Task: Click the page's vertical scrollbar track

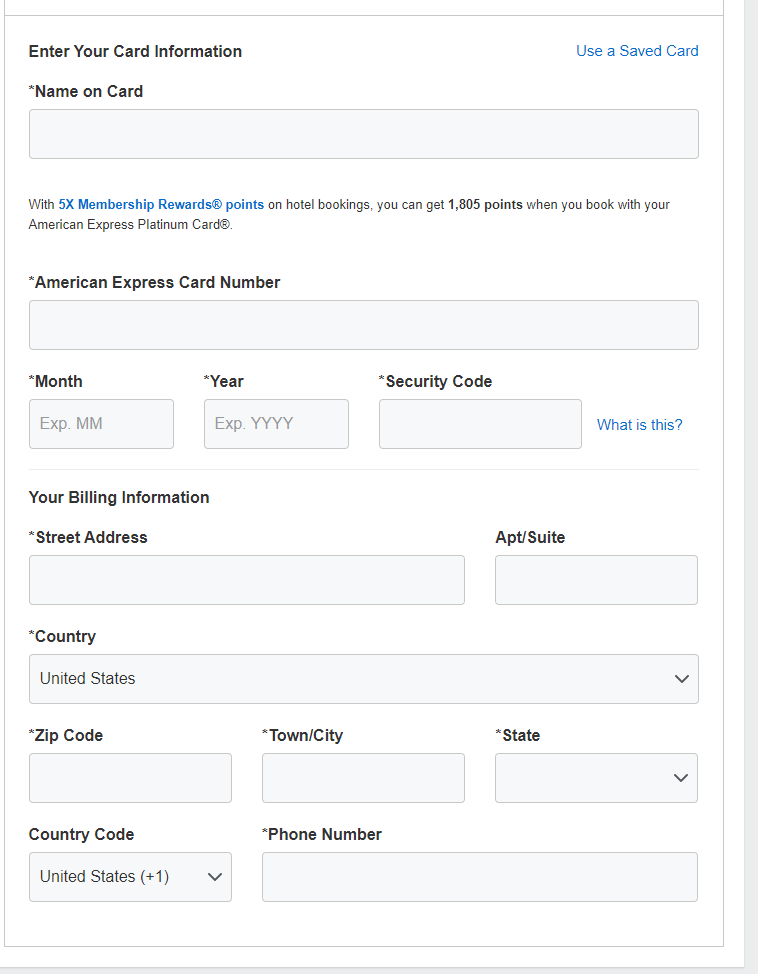Action: 751,487
